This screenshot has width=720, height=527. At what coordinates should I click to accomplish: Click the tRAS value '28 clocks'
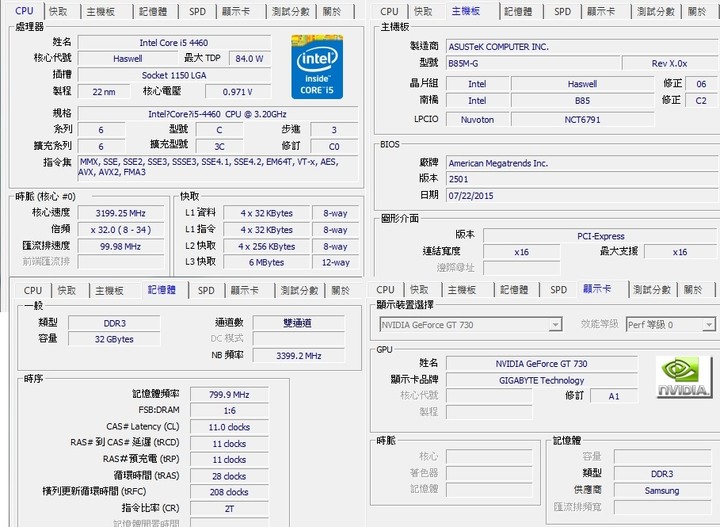[229, 476]
